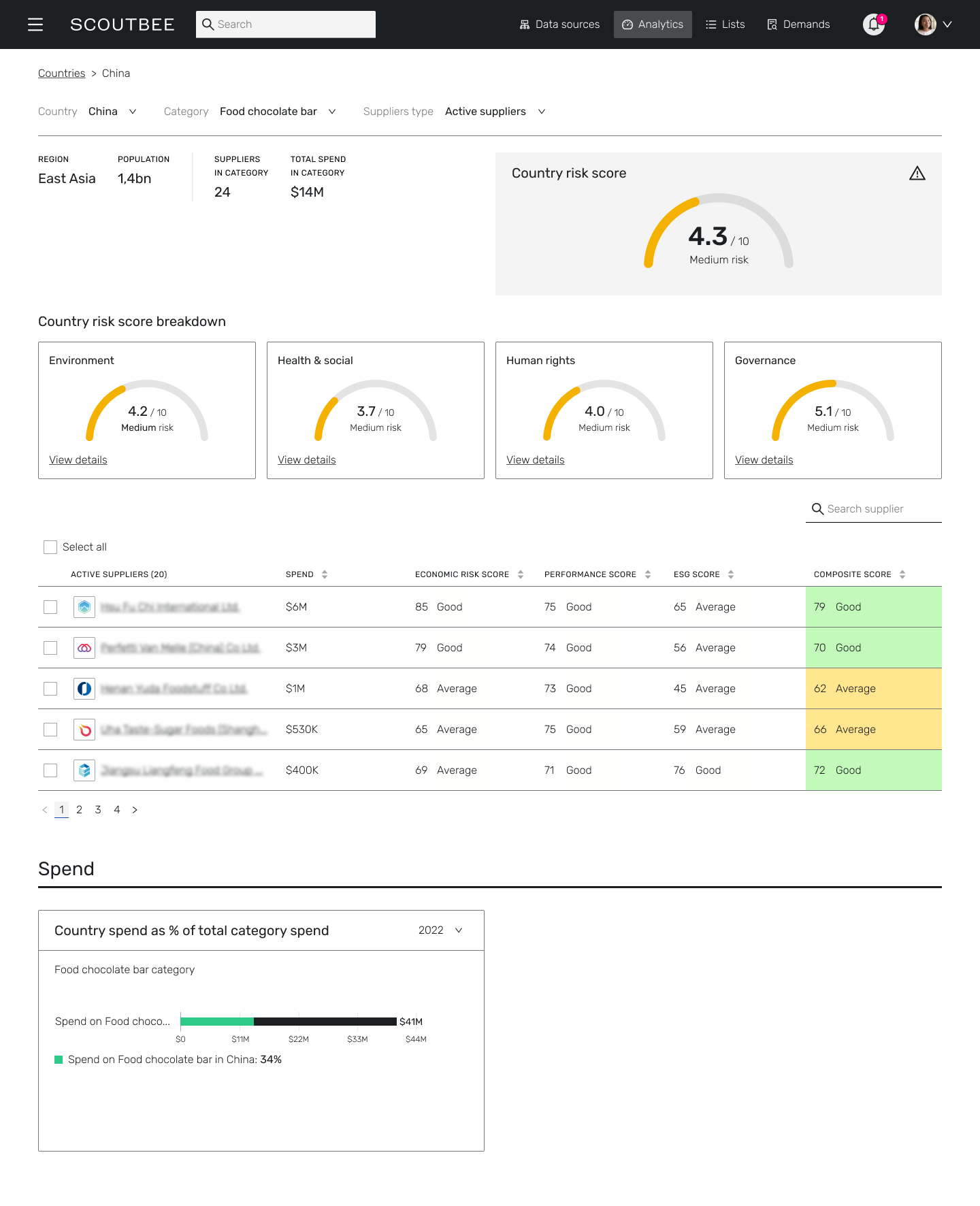View details for Governance risk
The height and width of the screenshot is (1206, 980).
[x=764, y=460]
